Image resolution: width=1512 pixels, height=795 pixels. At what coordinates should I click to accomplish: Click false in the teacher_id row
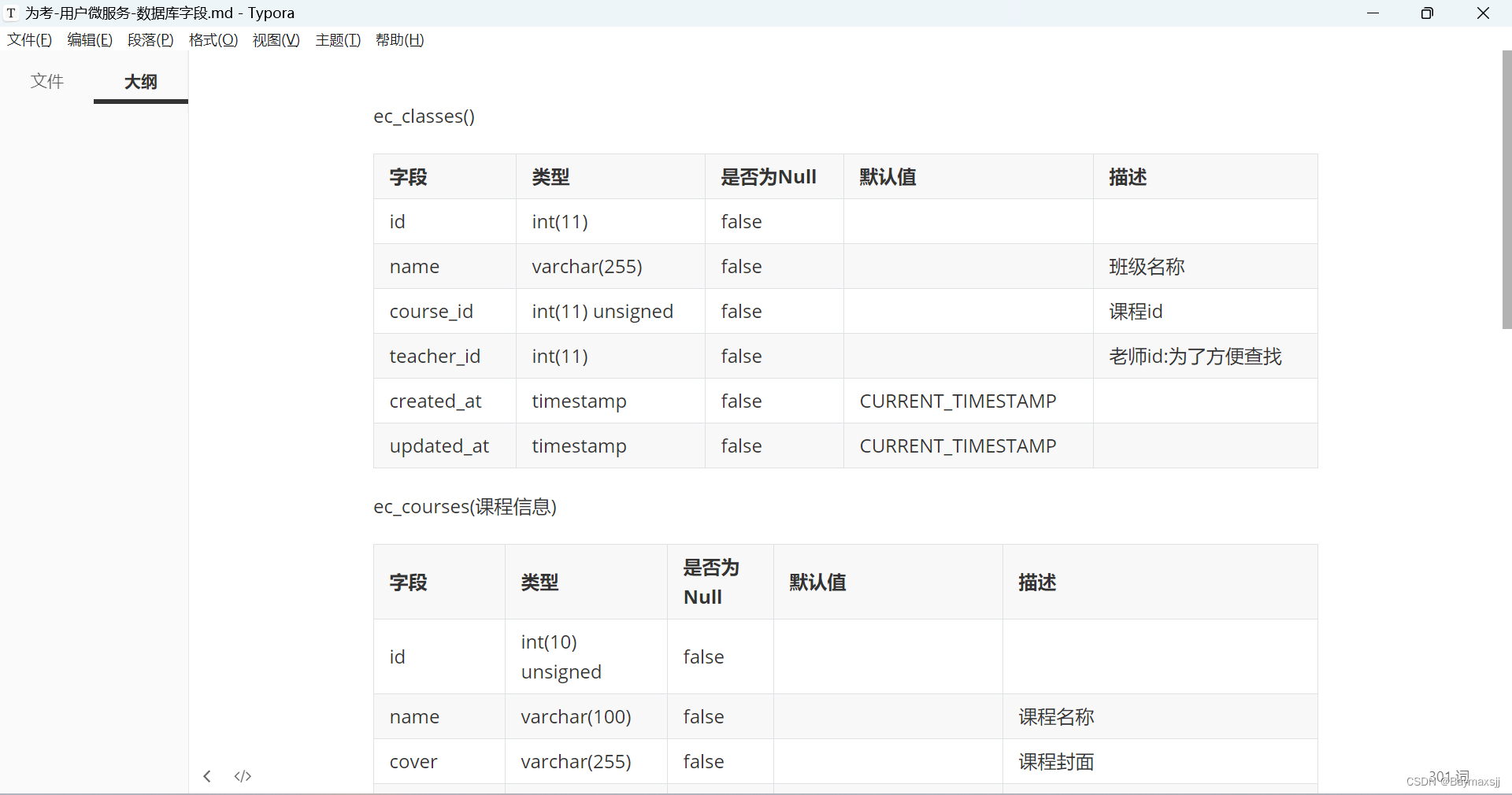click(x=741, y=357)
